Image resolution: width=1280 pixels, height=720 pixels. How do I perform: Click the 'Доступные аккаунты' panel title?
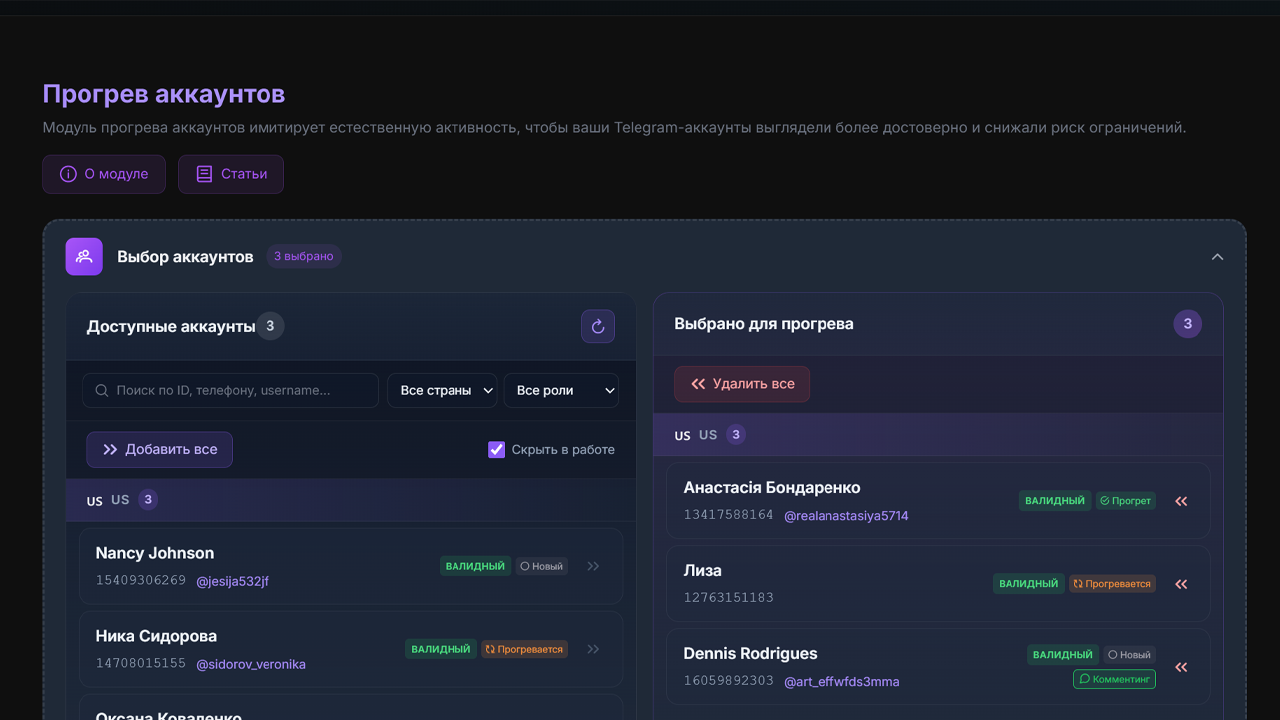pyautogui.click(x=171, y=326)
